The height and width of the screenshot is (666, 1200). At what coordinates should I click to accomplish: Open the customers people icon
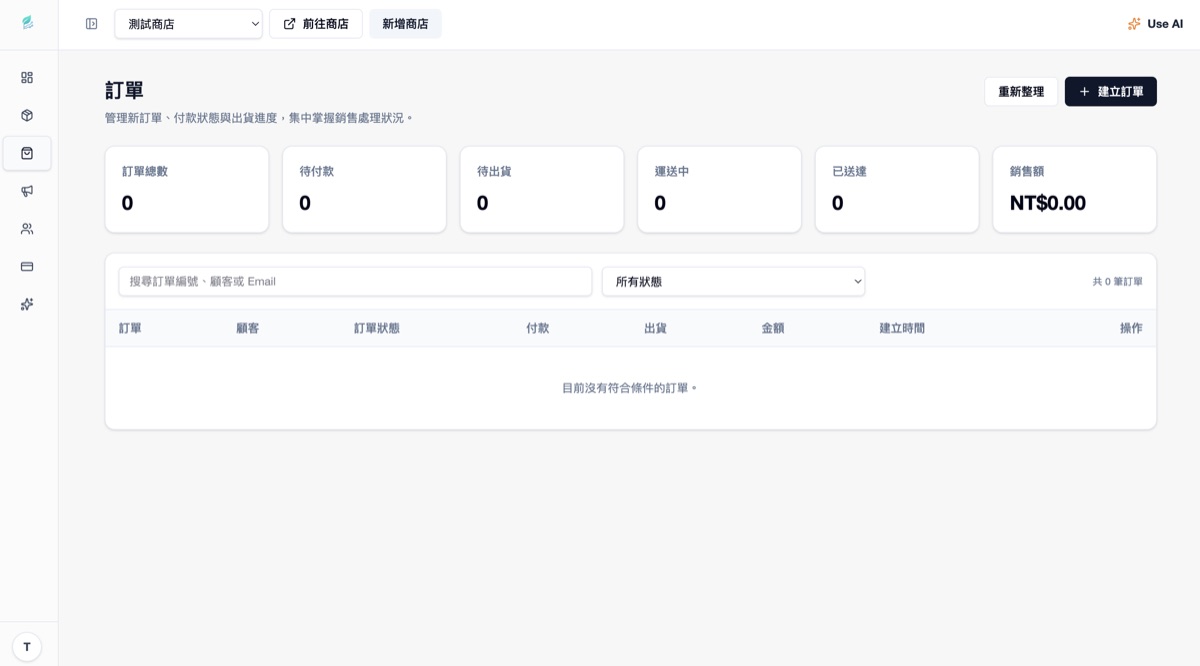coord(27,229)
